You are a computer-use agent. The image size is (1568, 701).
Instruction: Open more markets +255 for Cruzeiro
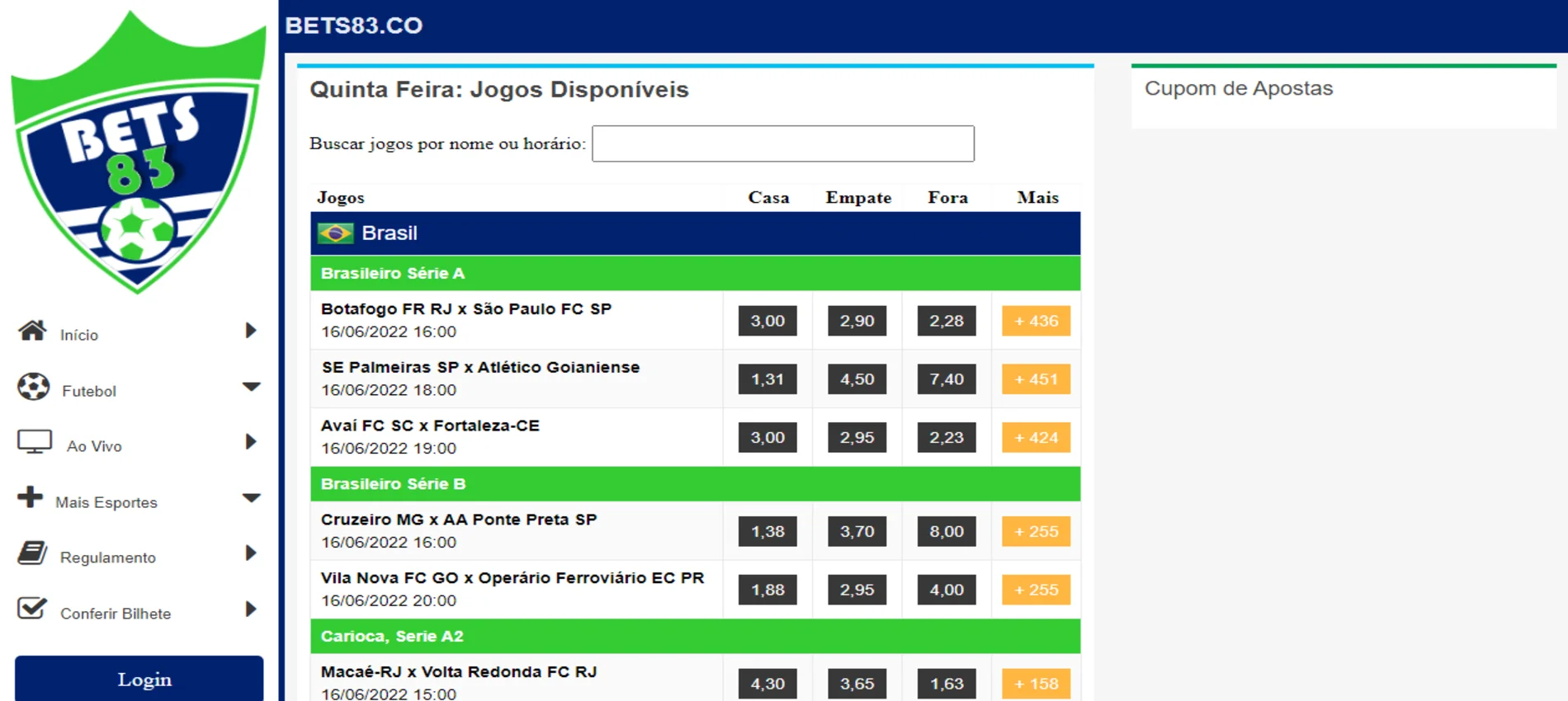[1037, 532]
